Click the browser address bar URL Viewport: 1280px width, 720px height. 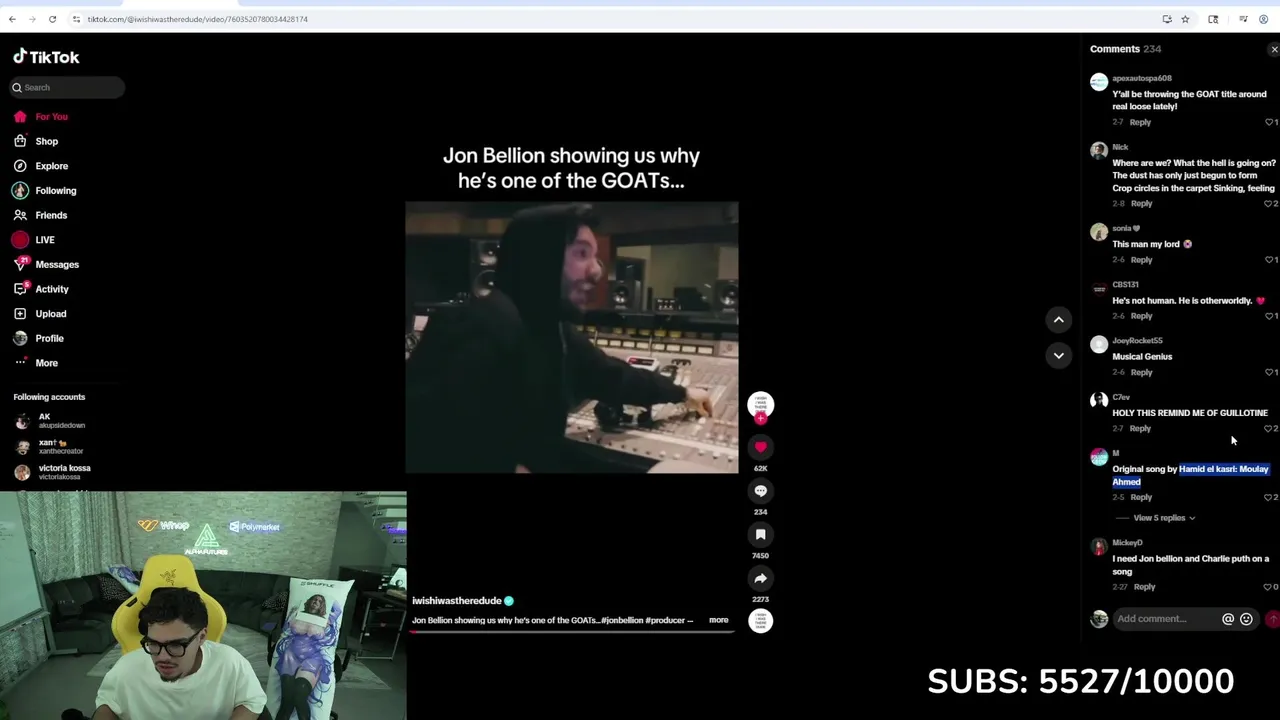[x=197, y=19]
